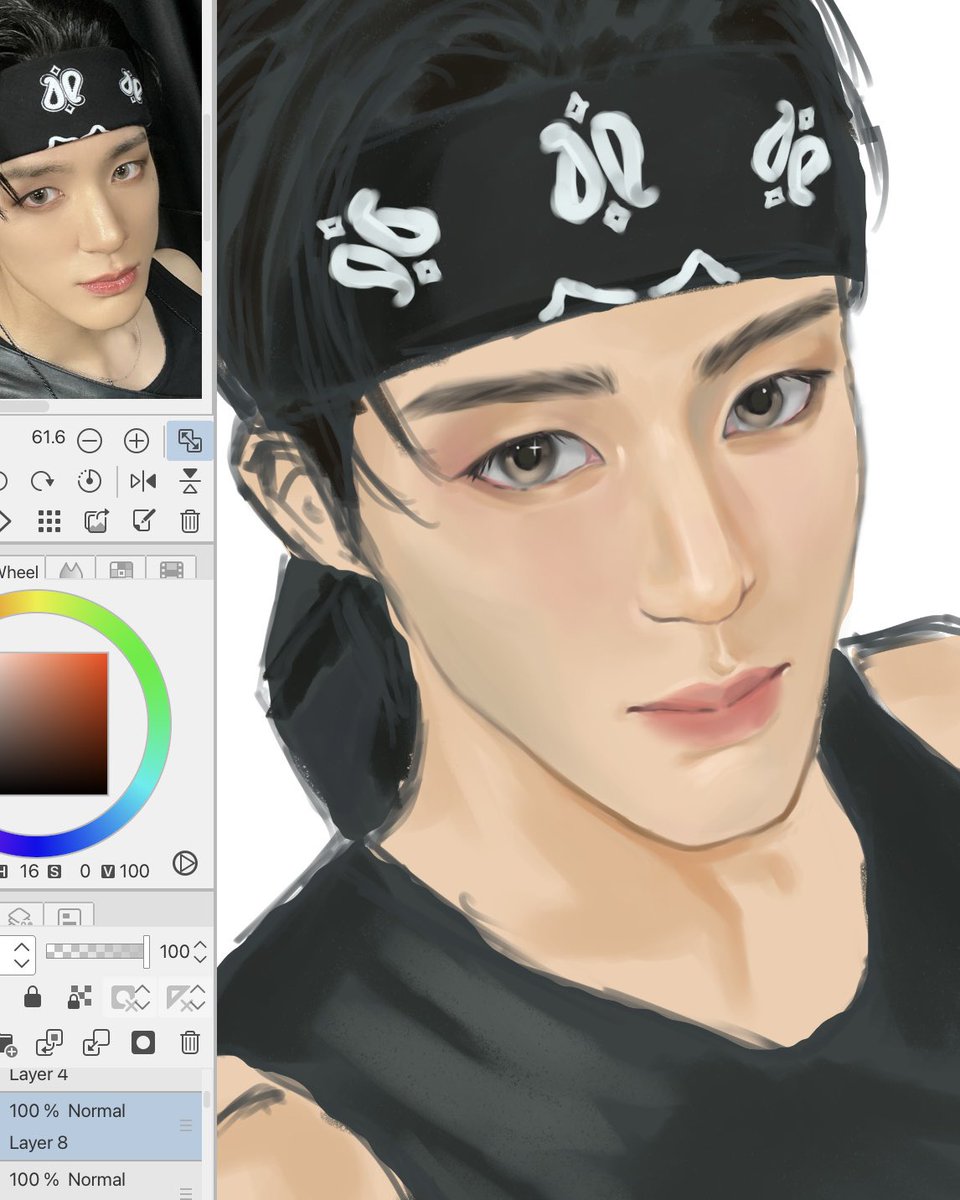Grab the Layer 8 drag handle
The height and width of the screenshot is (1200, 960).
point(185,1126)
